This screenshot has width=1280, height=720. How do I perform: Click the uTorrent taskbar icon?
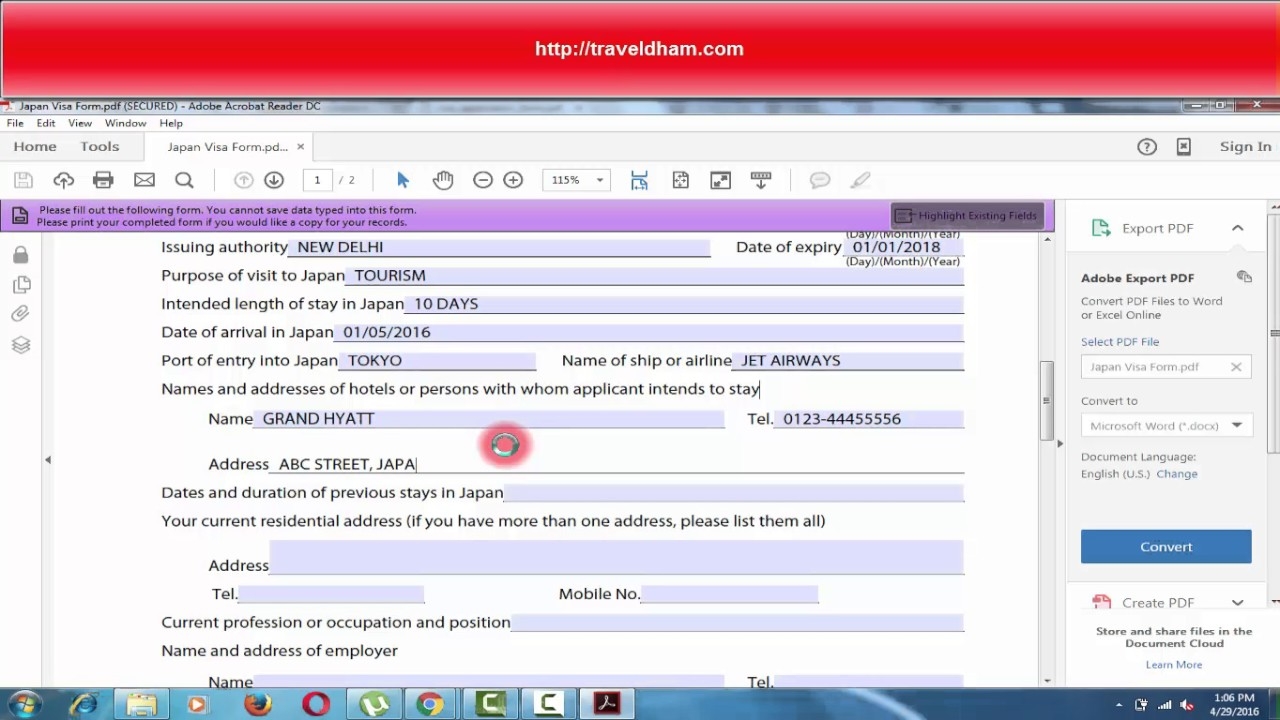coord(375,704)
